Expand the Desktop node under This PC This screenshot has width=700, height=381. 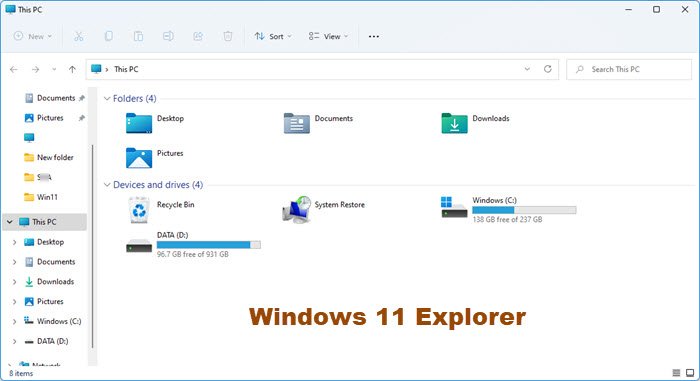click(x=14, y=242)
